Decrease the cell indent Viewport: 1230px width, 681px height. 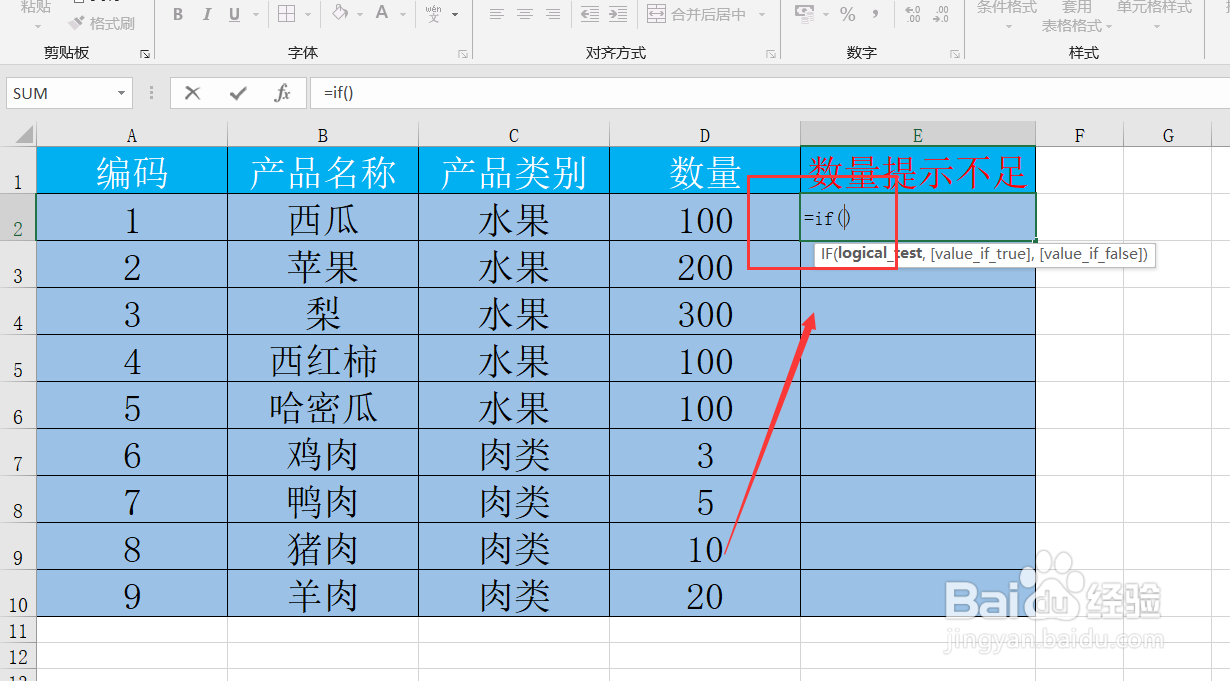click(590, 14)
